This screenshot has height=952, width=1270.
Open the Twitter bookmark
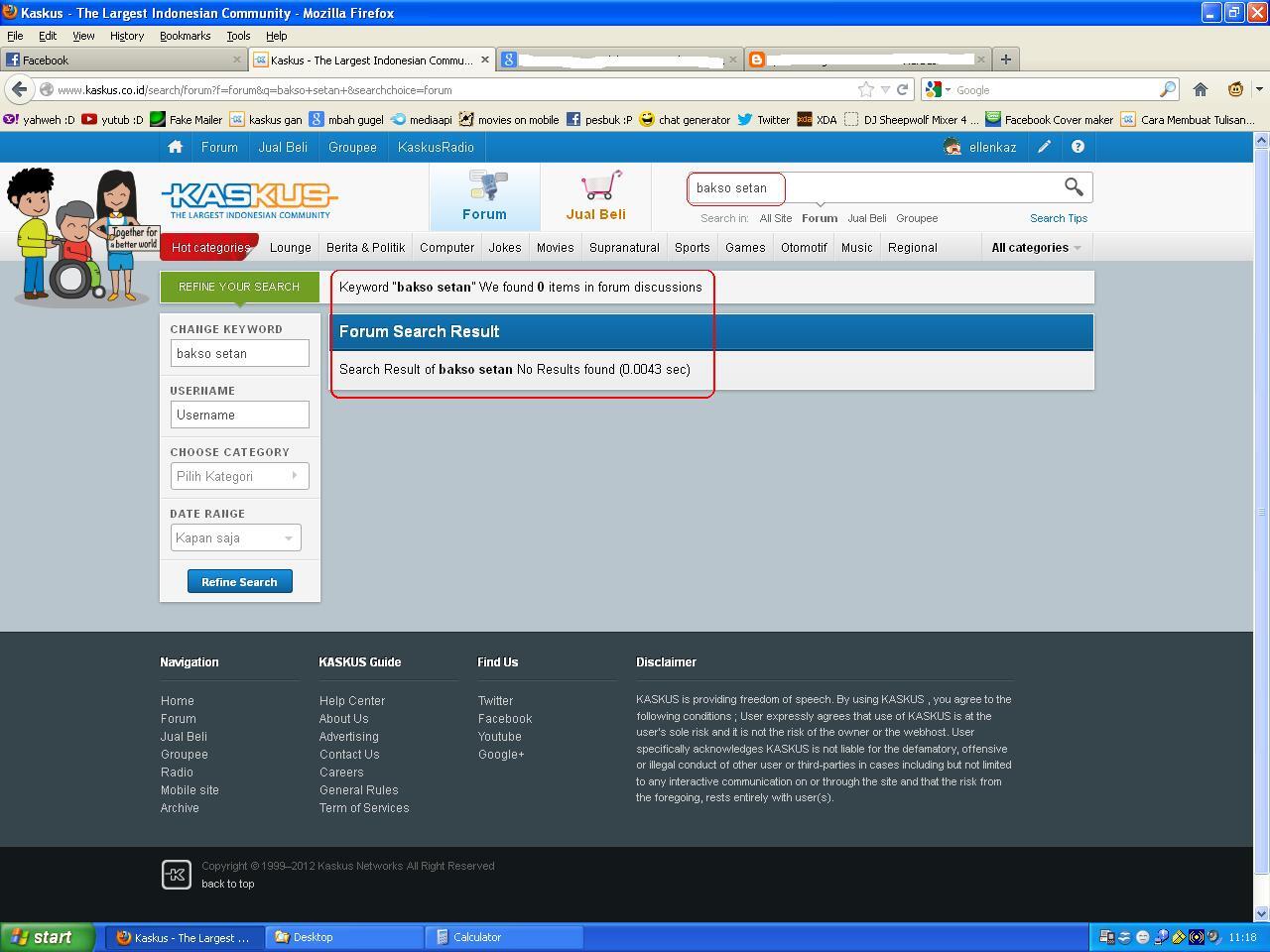(763, 119)
